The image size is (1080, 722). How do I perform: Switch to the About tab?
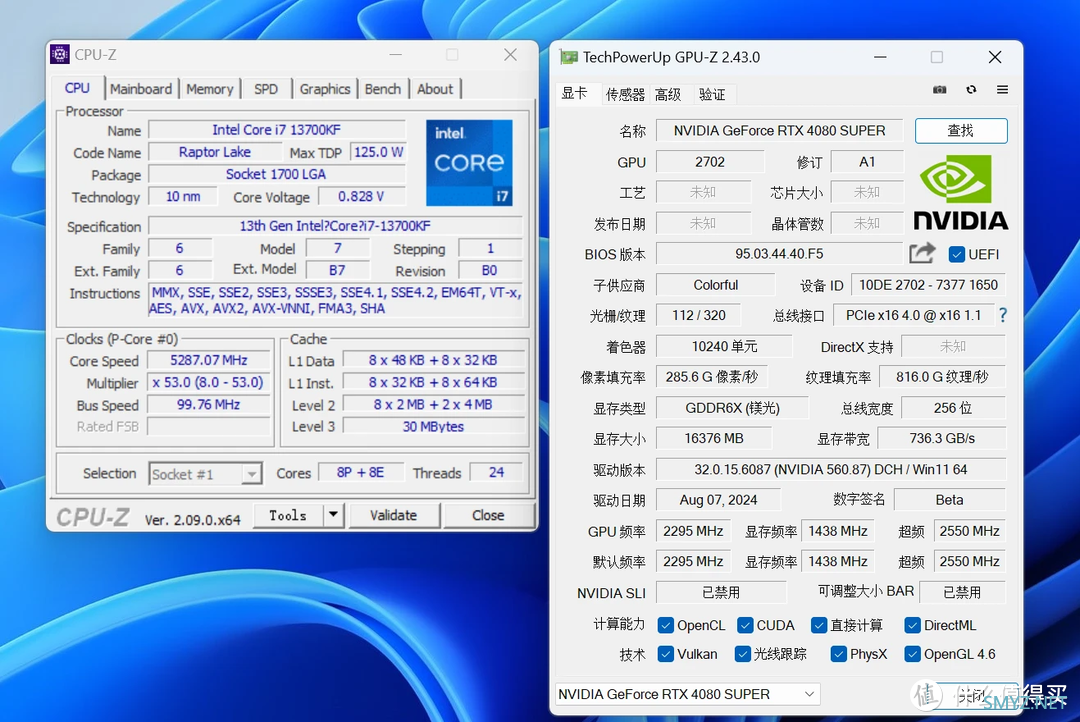435,89
